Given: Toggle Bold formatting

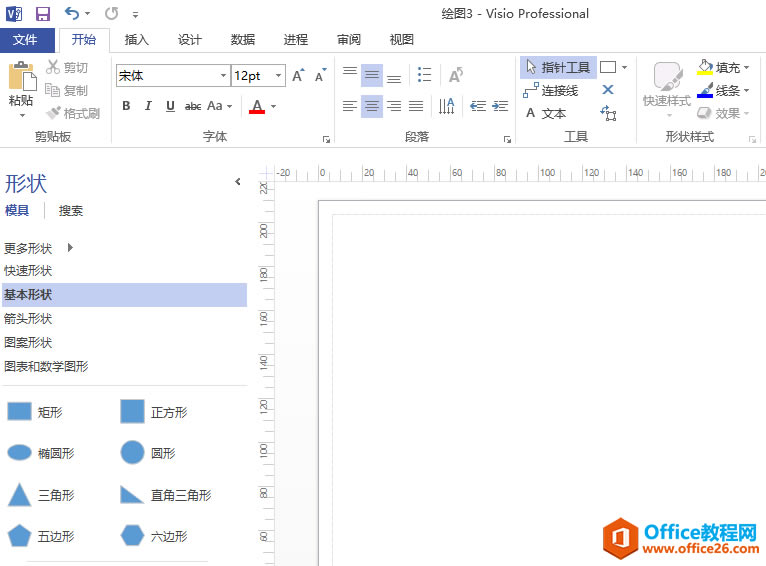Looking at the screenshot, I should [x=126, y=106].
